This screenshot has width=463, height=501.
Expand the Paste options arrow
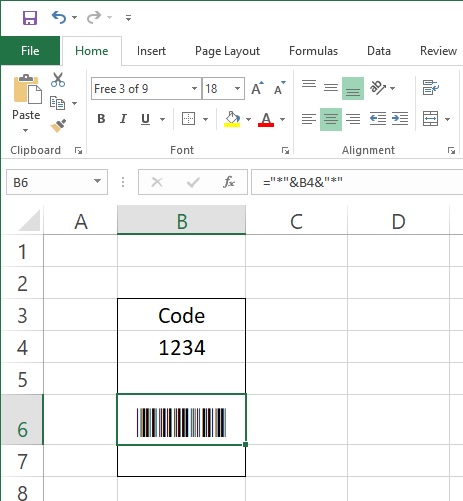click(26, 130)
